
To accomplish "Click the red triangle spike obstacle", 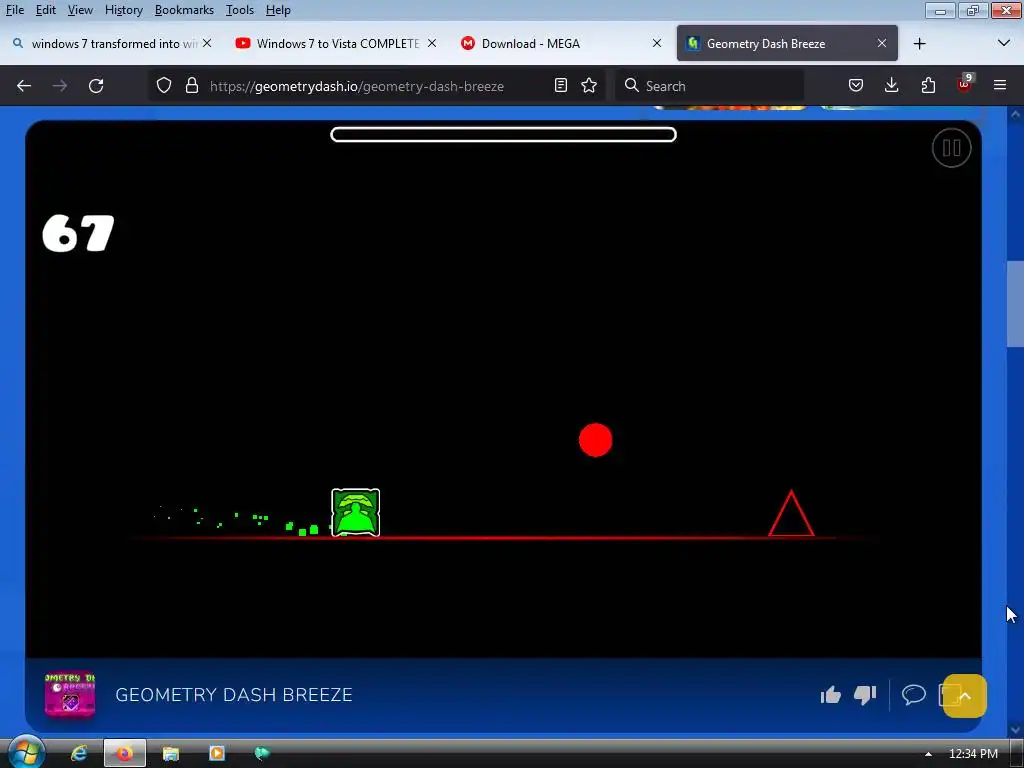I will pyautogui.click(x=792, y=513).
